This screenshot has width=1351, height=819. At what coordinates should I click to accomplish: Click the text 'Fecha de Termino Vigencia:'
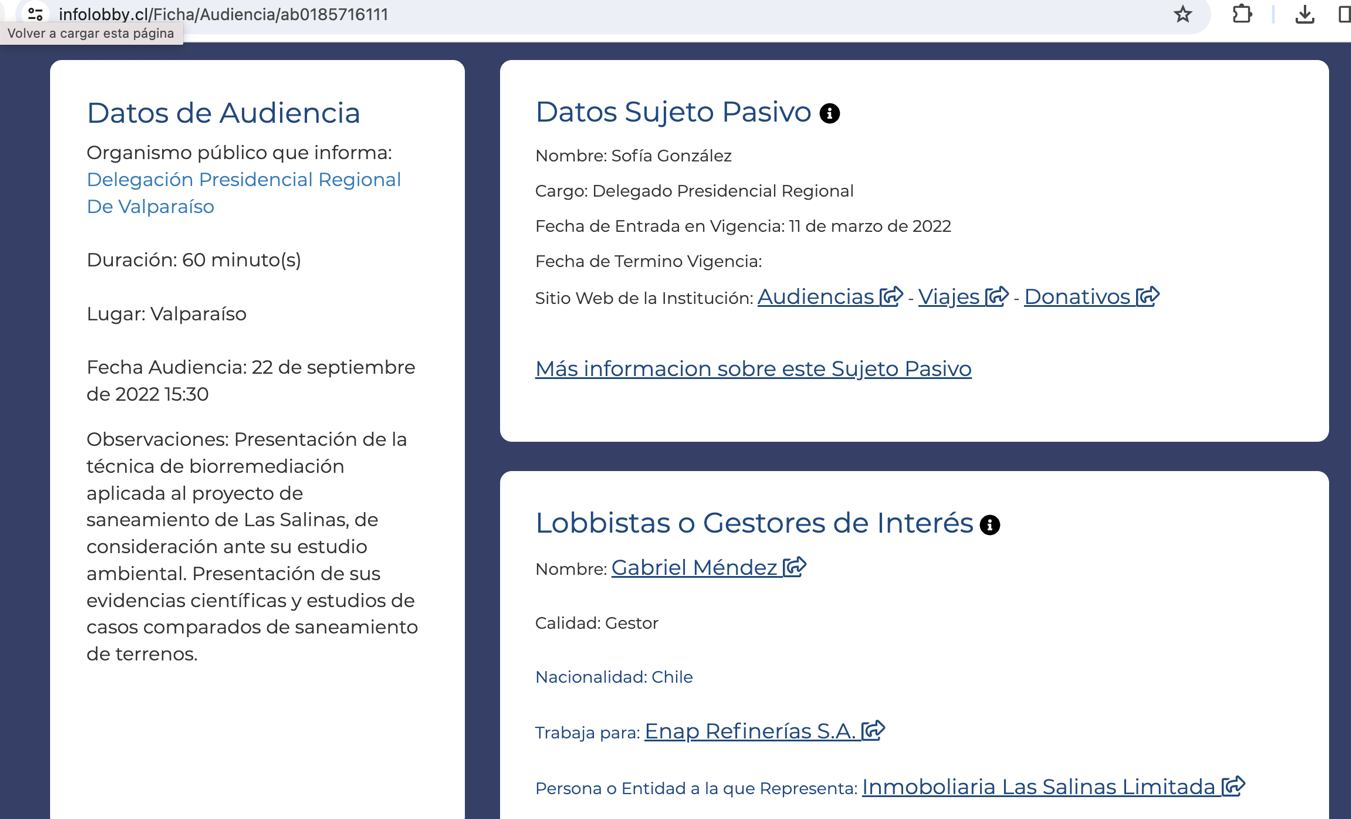648,261
